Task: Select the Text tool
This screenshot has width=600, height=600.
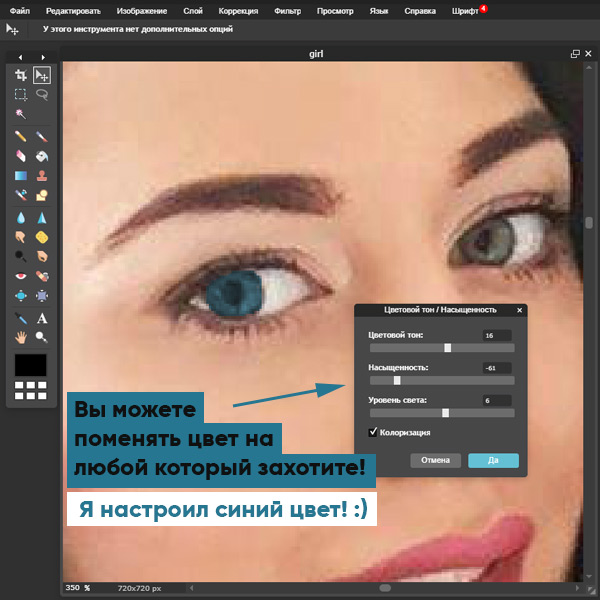Action: click(x=41, y=318)
